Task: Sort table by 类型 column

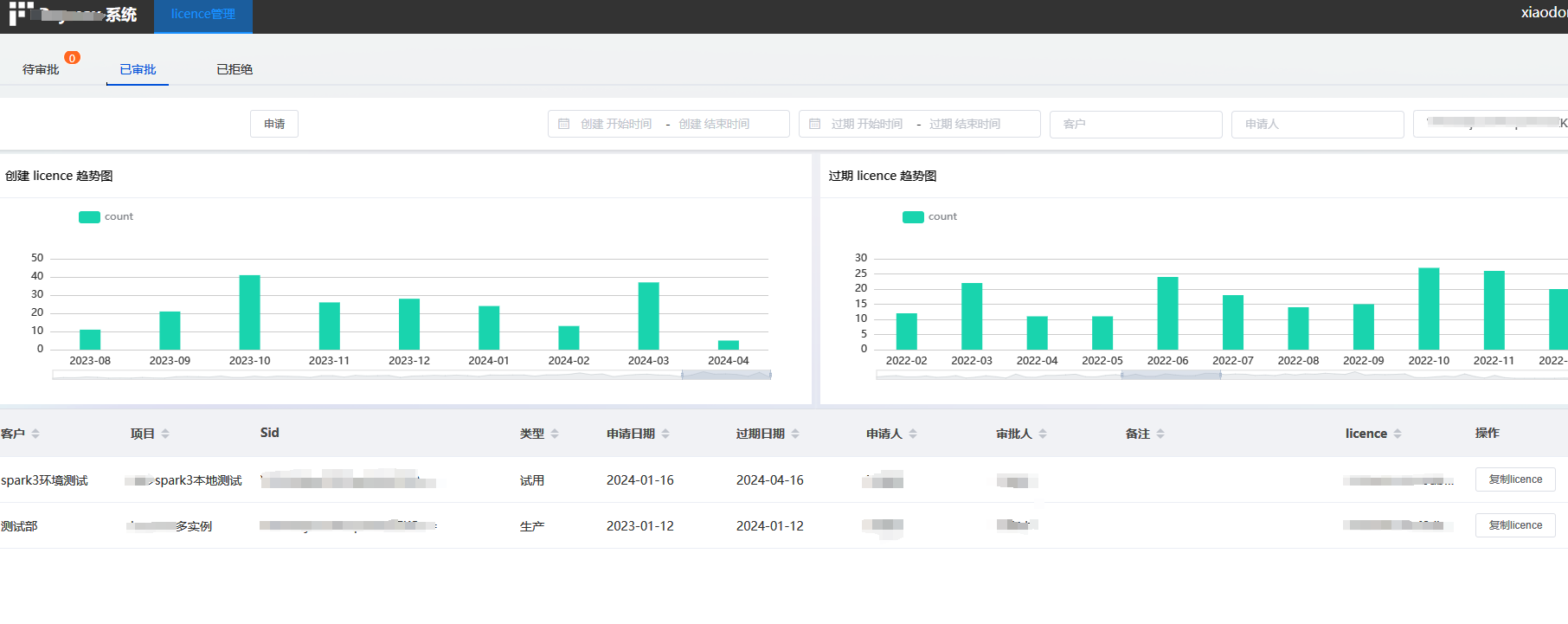Action: pos(555,434)
